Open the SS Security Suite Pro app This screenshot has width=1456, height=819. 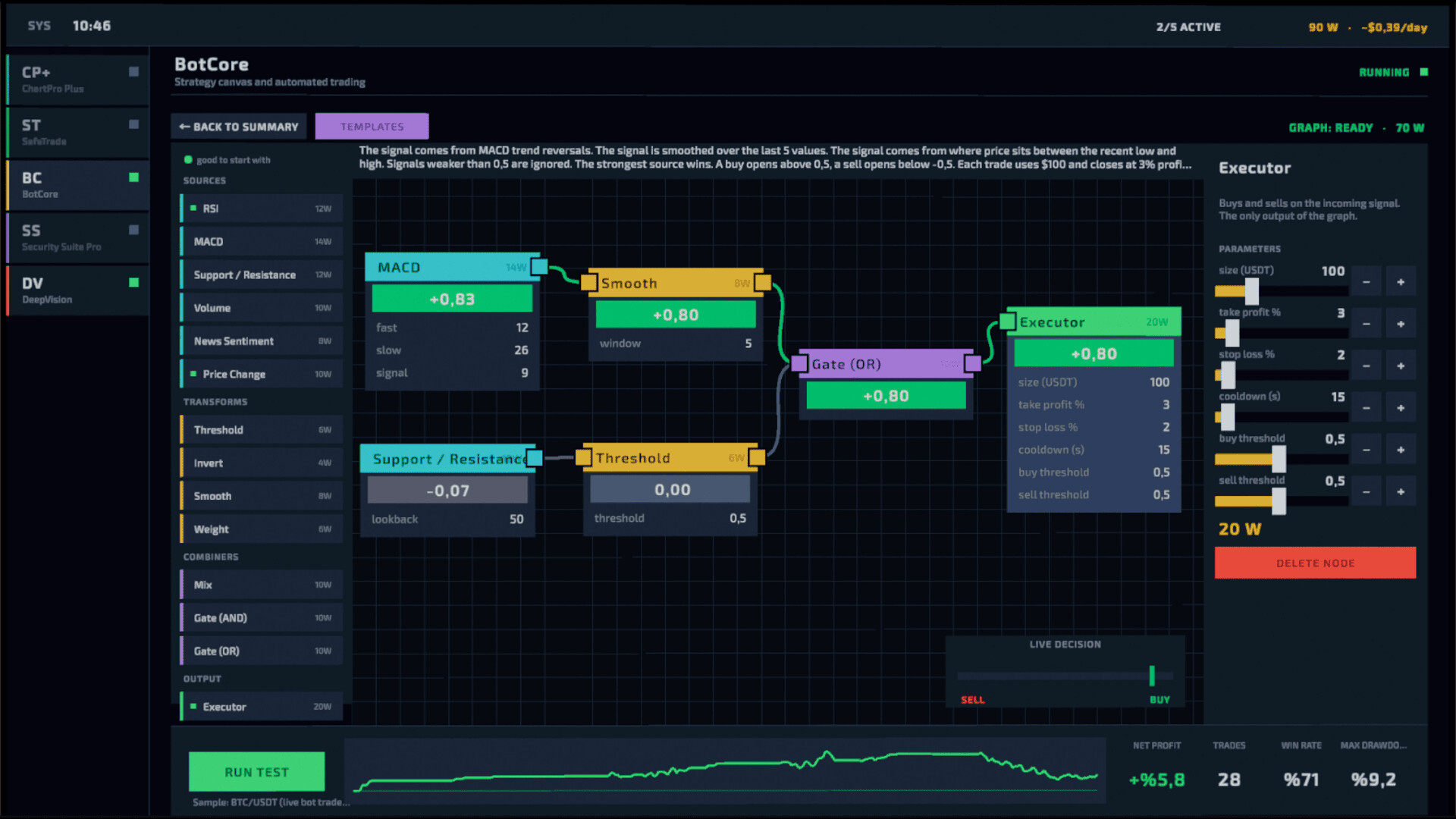(x=77, y=237)
